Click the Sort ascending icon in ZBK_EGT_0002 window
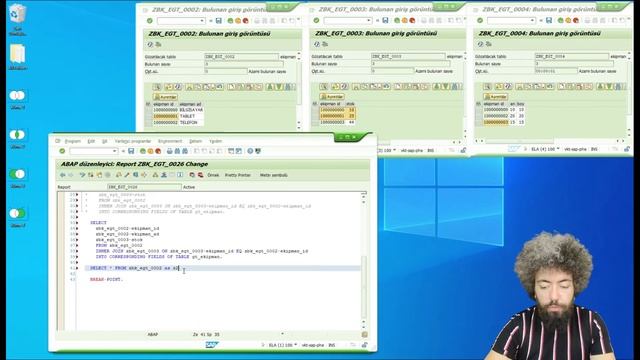 [270, 87]
